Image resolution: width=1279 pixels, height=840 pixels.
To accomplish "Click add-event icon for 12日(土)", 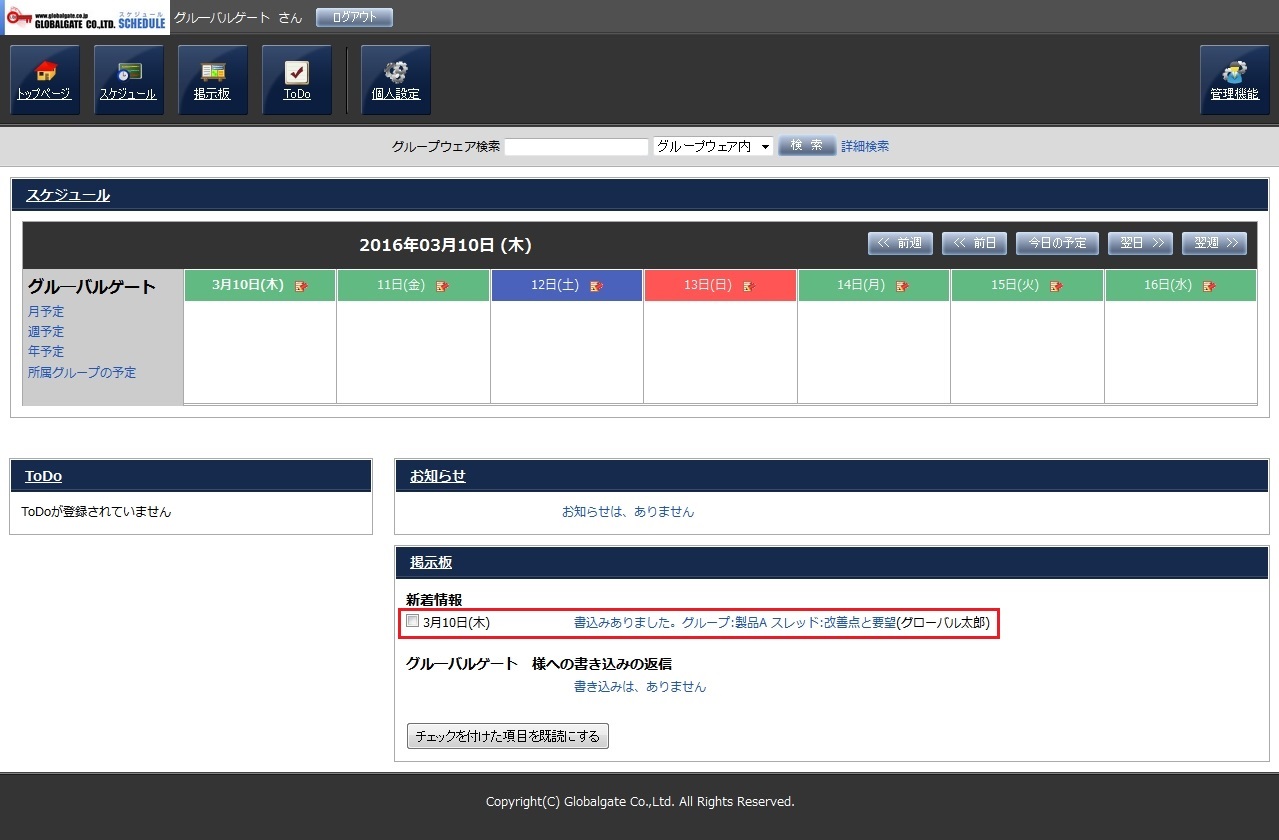I will [596, 286].
